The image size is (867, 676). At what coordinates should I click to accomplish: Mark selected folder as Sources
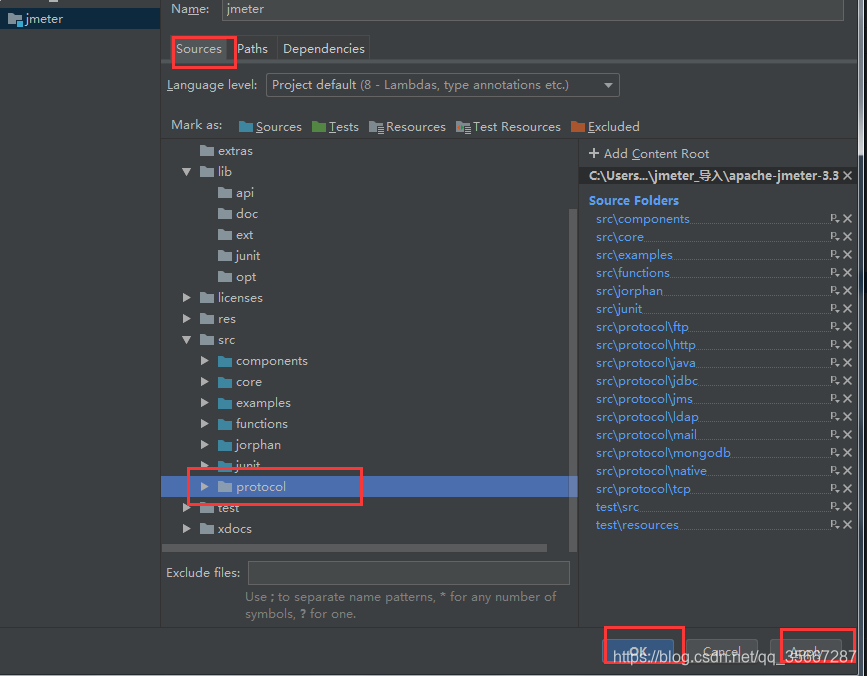tap(270, 127)
